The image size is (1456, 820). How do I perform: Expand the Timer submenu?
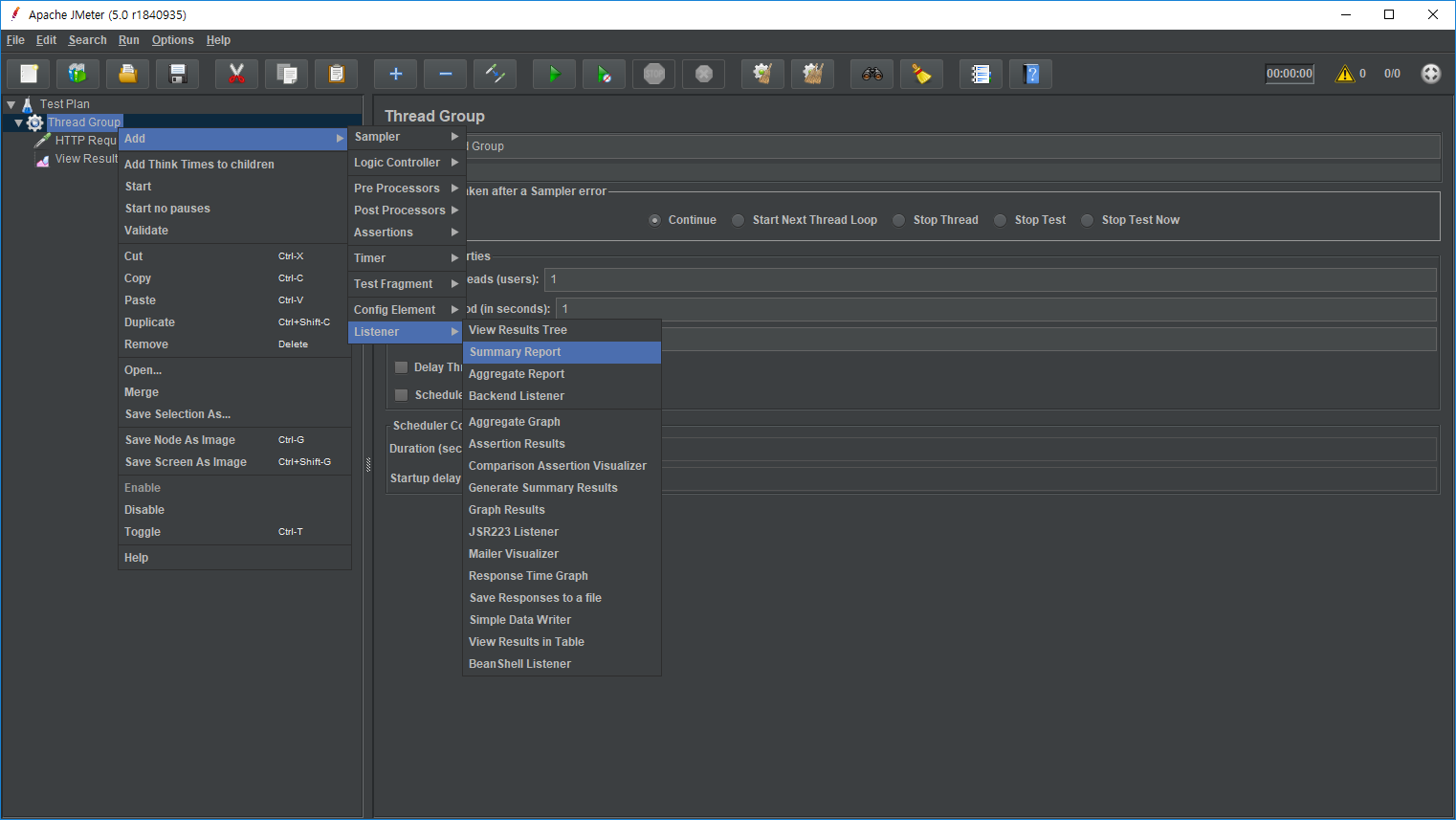[407, 258]
